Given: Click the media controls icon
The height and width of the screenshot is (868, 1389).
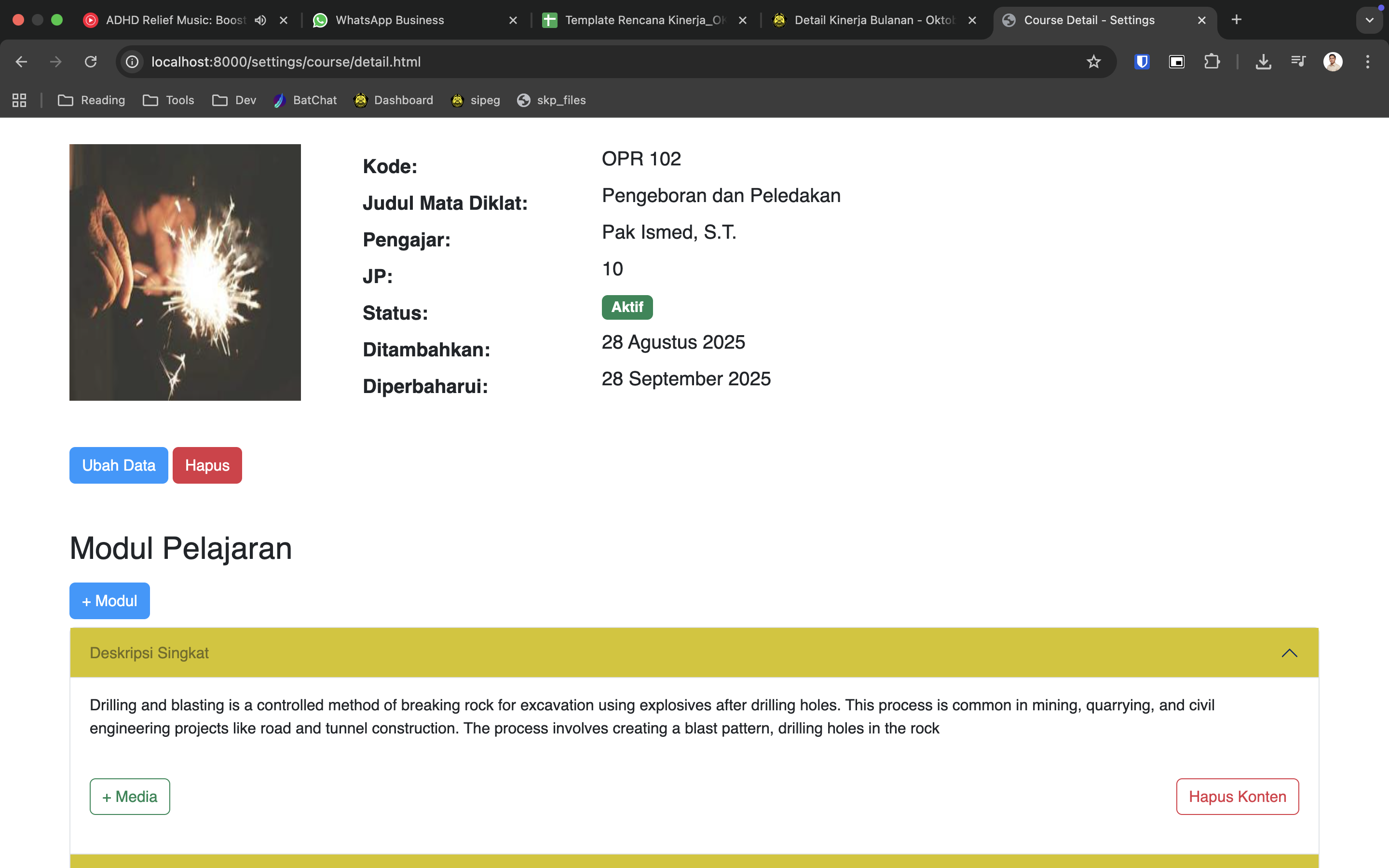Looking at the screenshot, I should [x=1298, y=61].
